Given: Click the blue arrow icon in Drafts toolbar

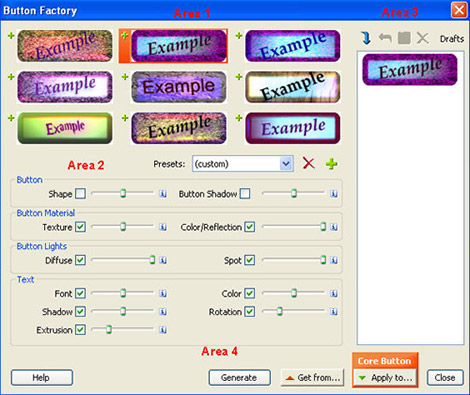Looking at the screenshot, I should click(x=366, y=38).
